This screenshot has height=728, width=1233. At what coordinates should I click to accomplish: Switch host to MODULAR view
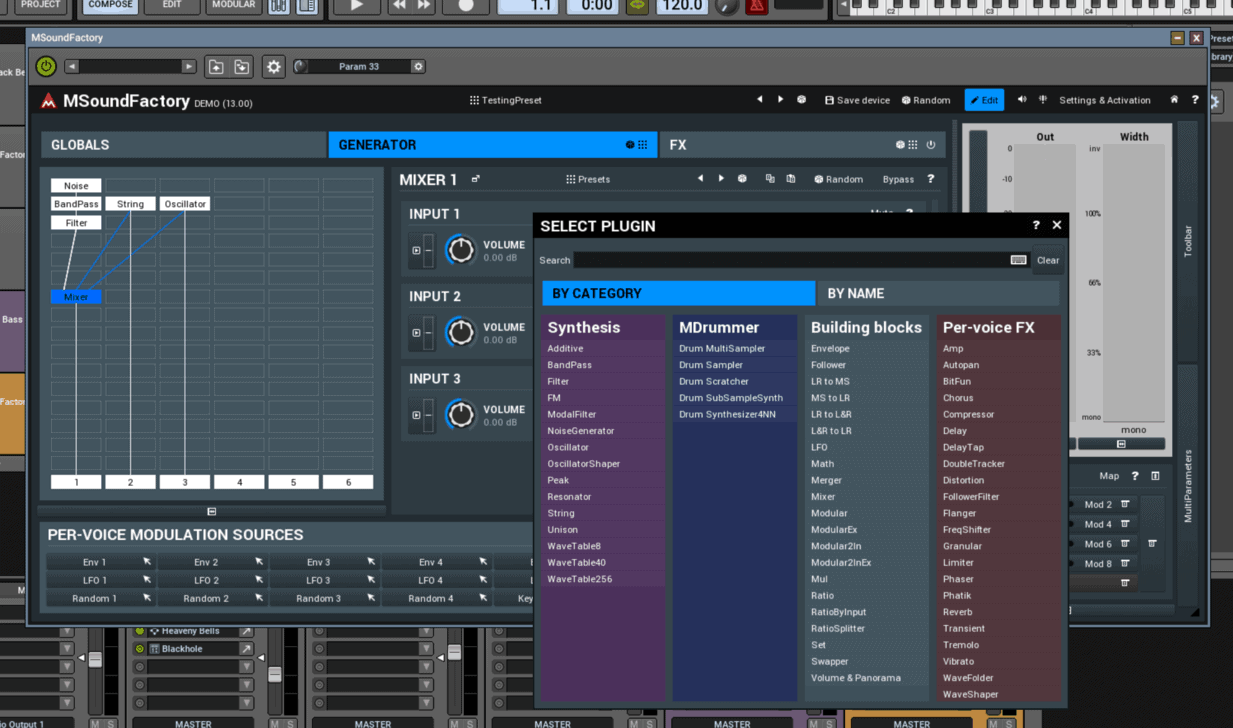(x=233, y=5)
